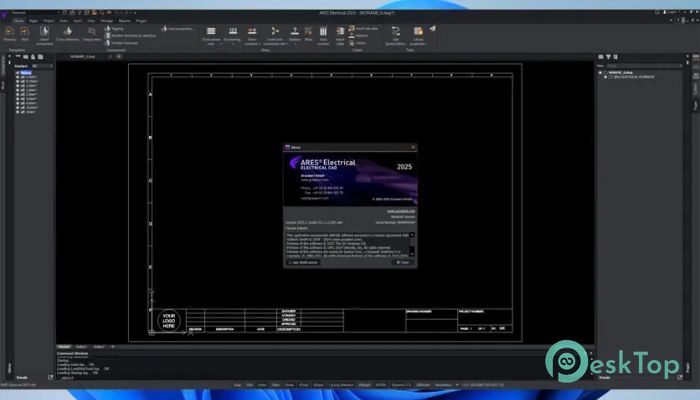Screen dimensions: 700x400
Task: Click the About dialog license text scrollbar
Action: [x=412, y=245]
